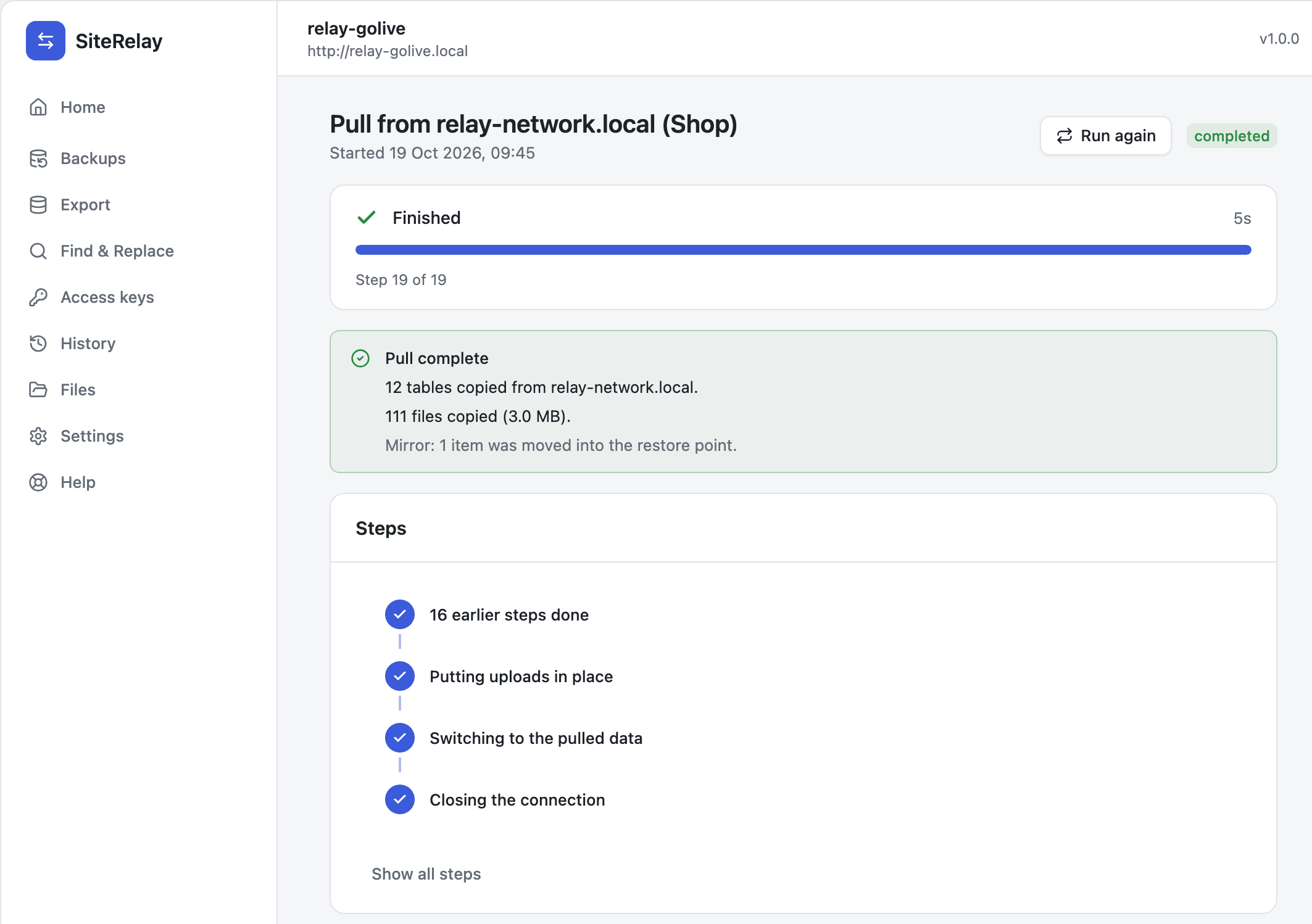Image resolution: width=1312 pixels, height=924 pixels.
Task: Click the check circle for Putting uploads in place
Action: pyautogui.click(x=400, y=676)
